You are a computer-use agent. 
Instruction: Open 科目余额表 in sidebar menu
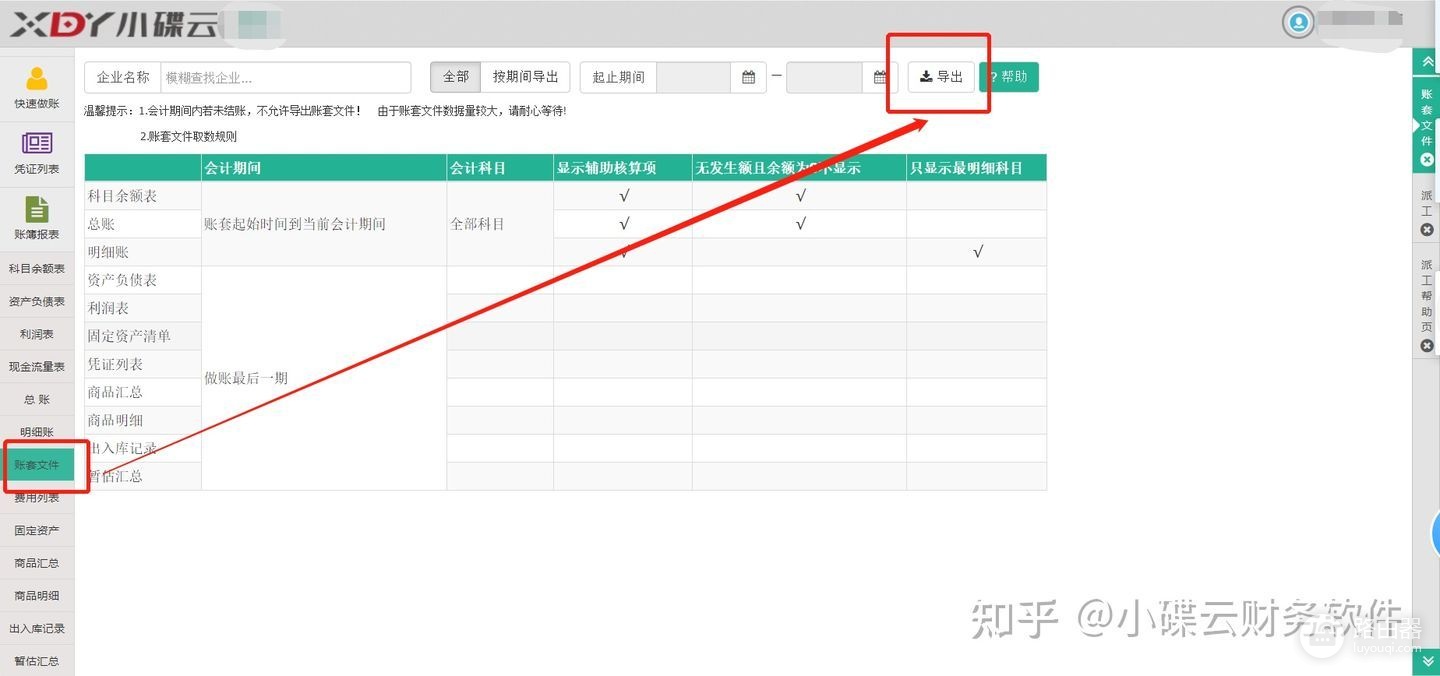click(x=37, y=269)
